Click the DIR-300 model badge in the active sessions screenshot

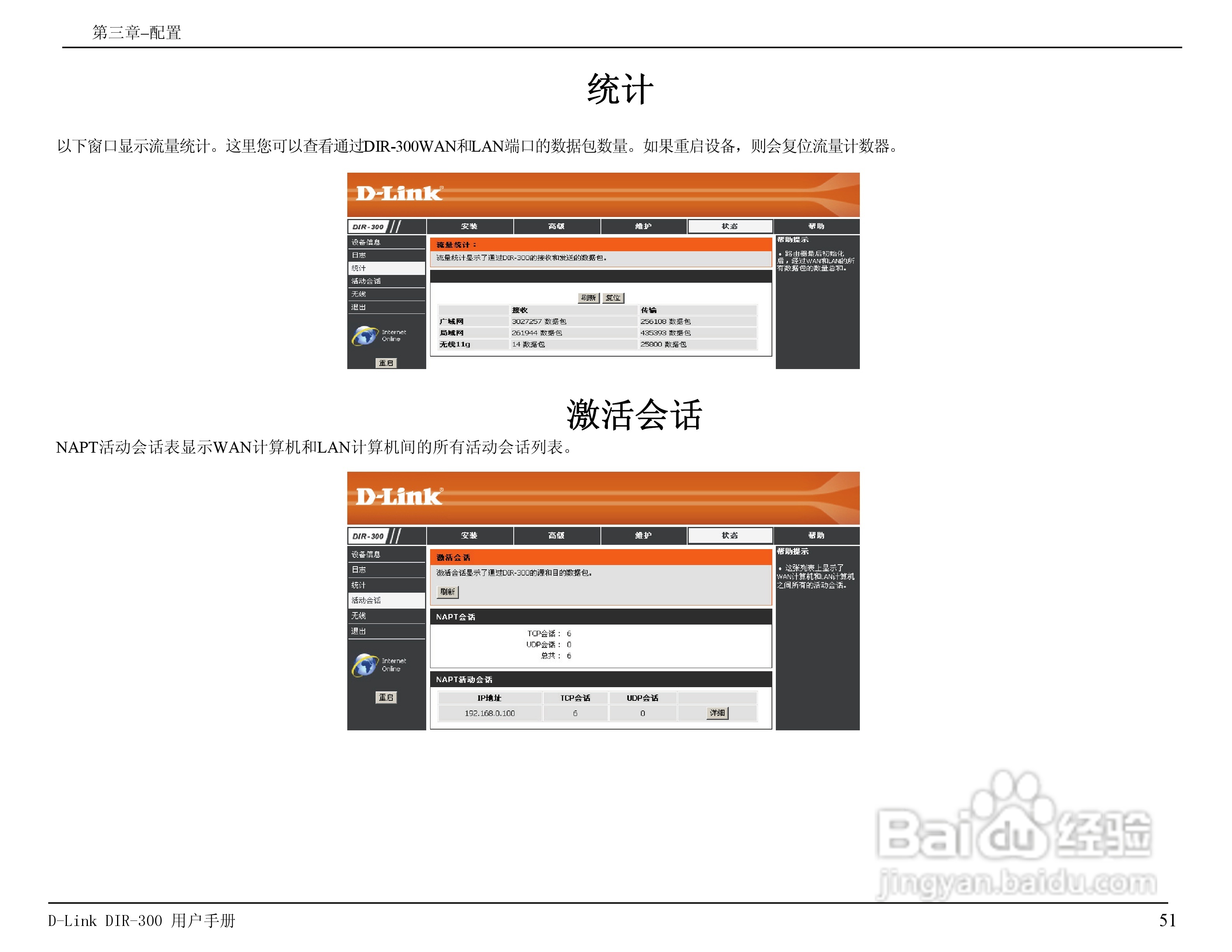(x=368, y=536)
